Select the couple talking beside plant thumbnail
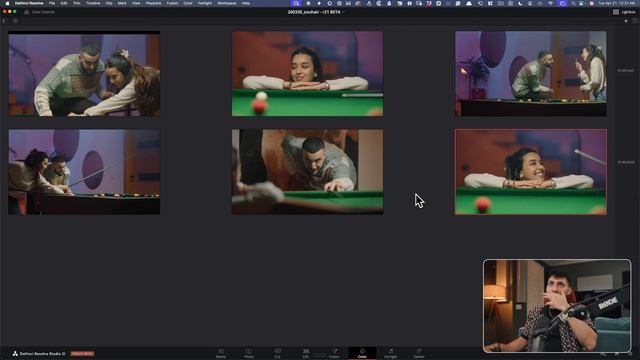 531,74
